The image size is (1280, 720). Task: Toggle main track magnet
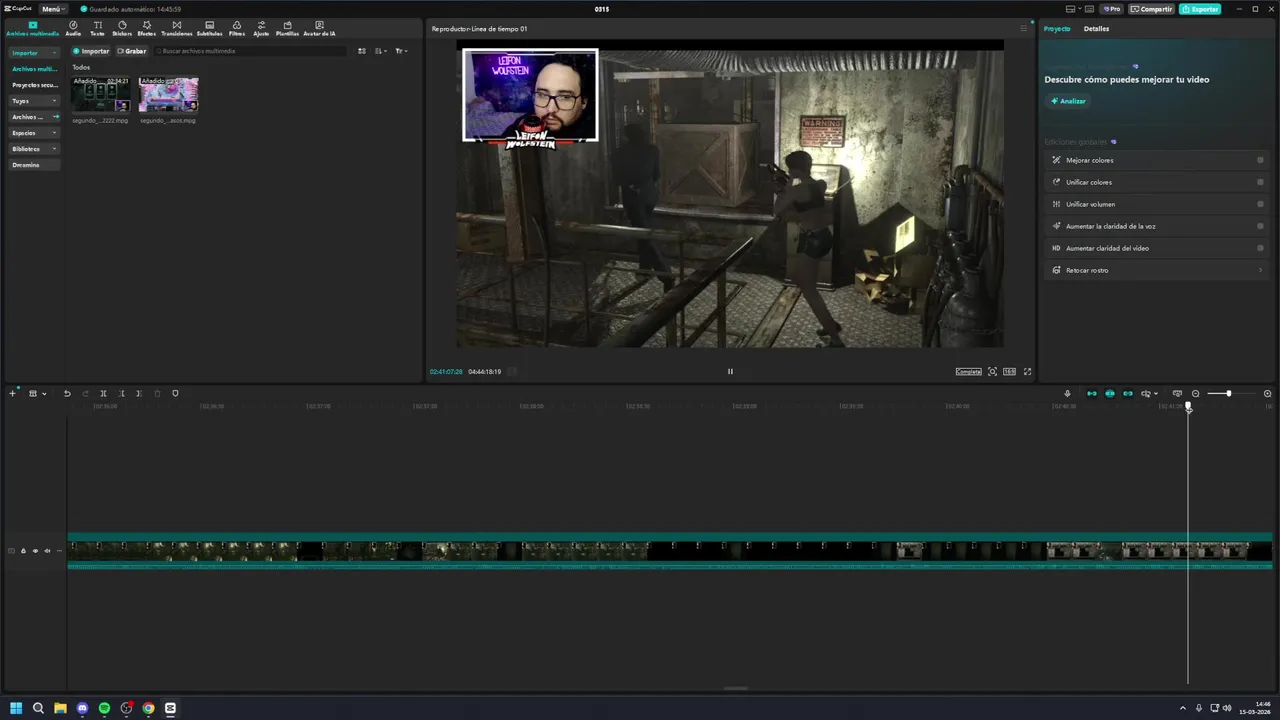click(1092, 394)
